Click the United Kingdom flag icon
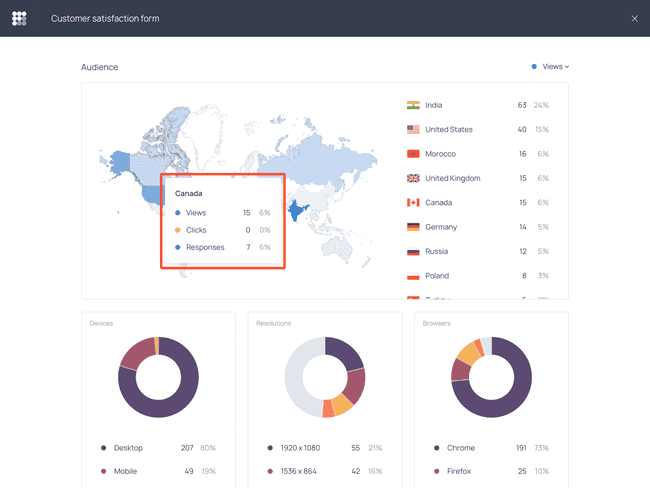The height and width of the screenshot is (488, 650). pos(413,178)
